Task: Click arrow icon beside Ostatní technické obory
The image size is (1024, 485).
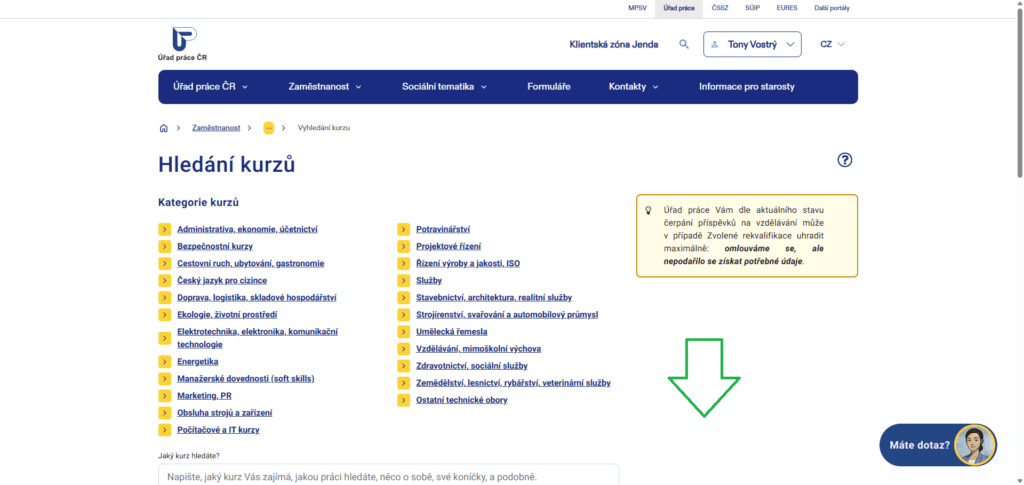Action: [x=404, y=399]
